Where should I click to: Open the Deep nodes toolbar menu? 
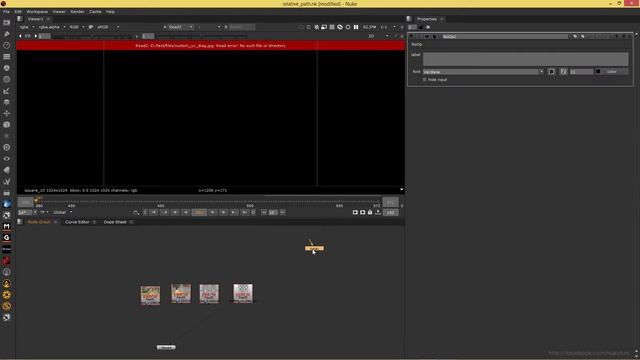pyautogui.click(x=7, y=147)
